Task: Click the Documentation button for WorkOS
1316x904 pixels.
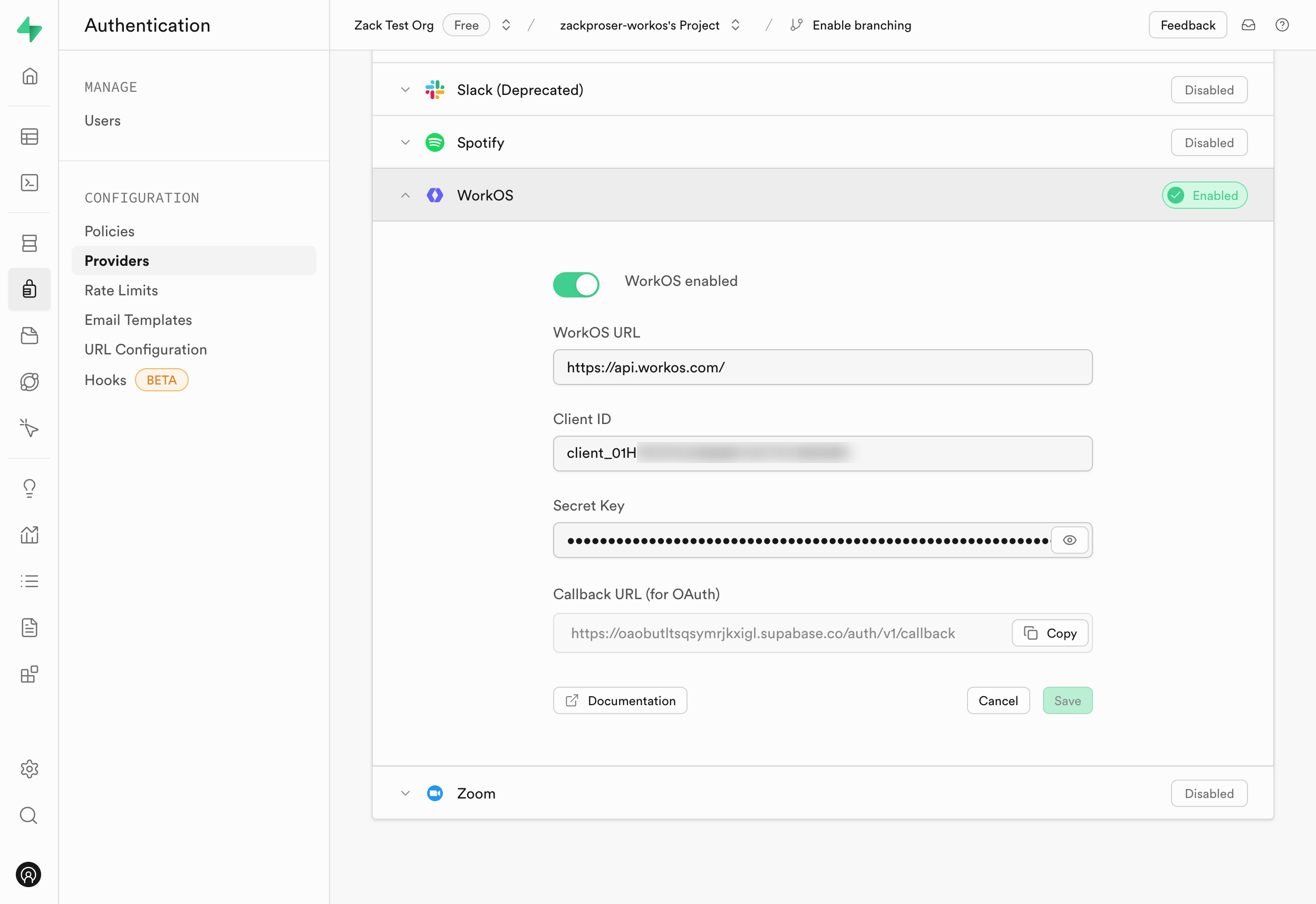Action: click(620, 700)
